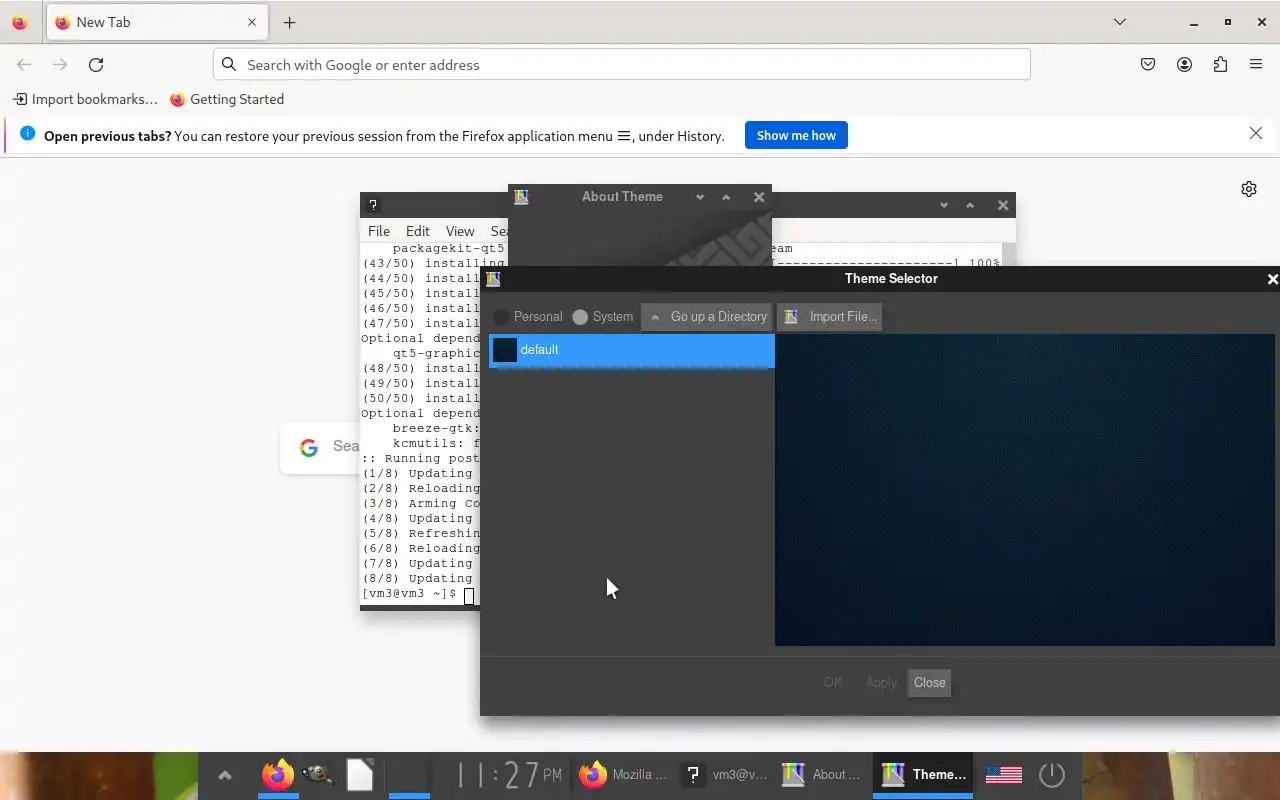Open the Edit menu in terminal

(418, 231)
